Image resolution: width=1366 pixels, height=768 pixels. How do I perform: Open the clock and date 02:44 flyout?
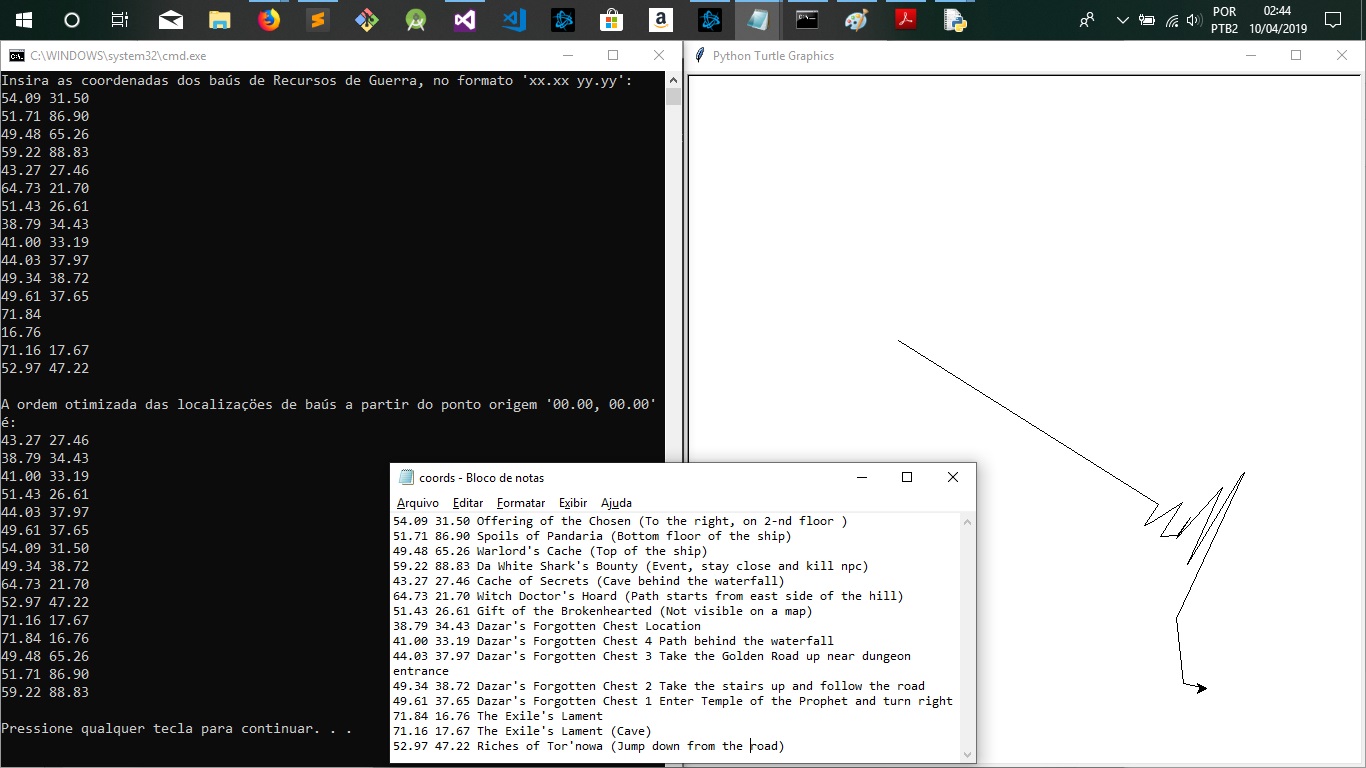click(1278, 20)
